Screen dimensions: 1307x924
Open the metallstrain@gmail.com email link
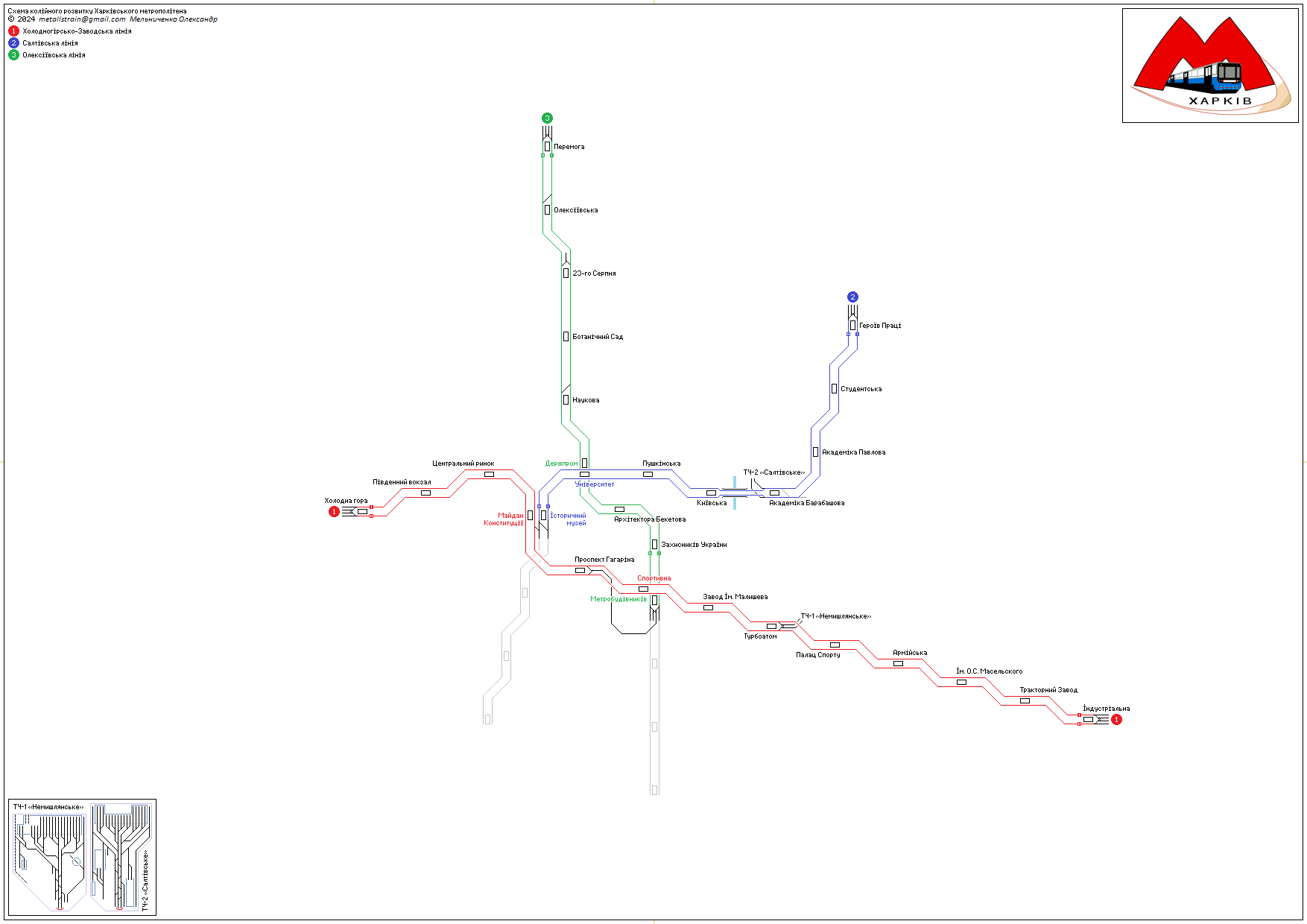click(82, 19)
